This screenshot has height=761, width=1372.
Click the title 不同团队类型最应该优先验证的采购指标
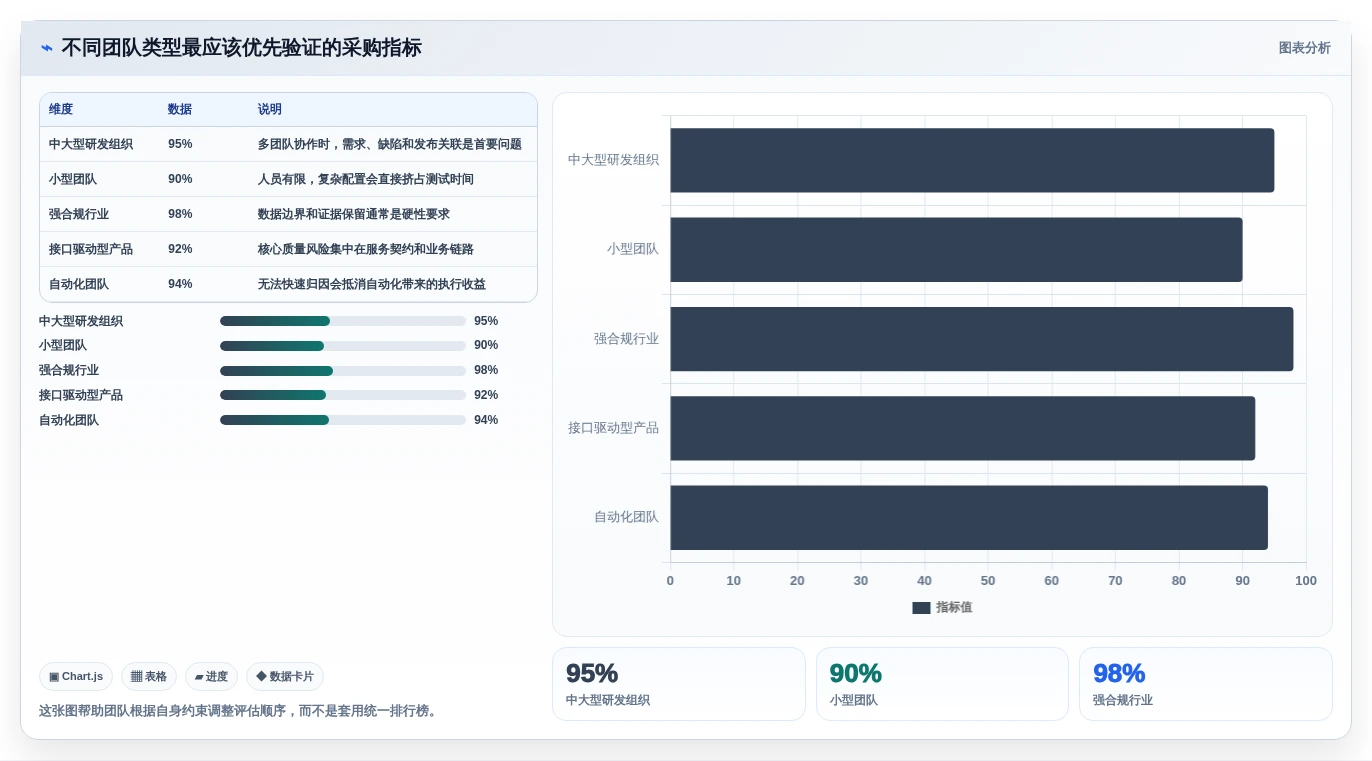pos(241,48)
